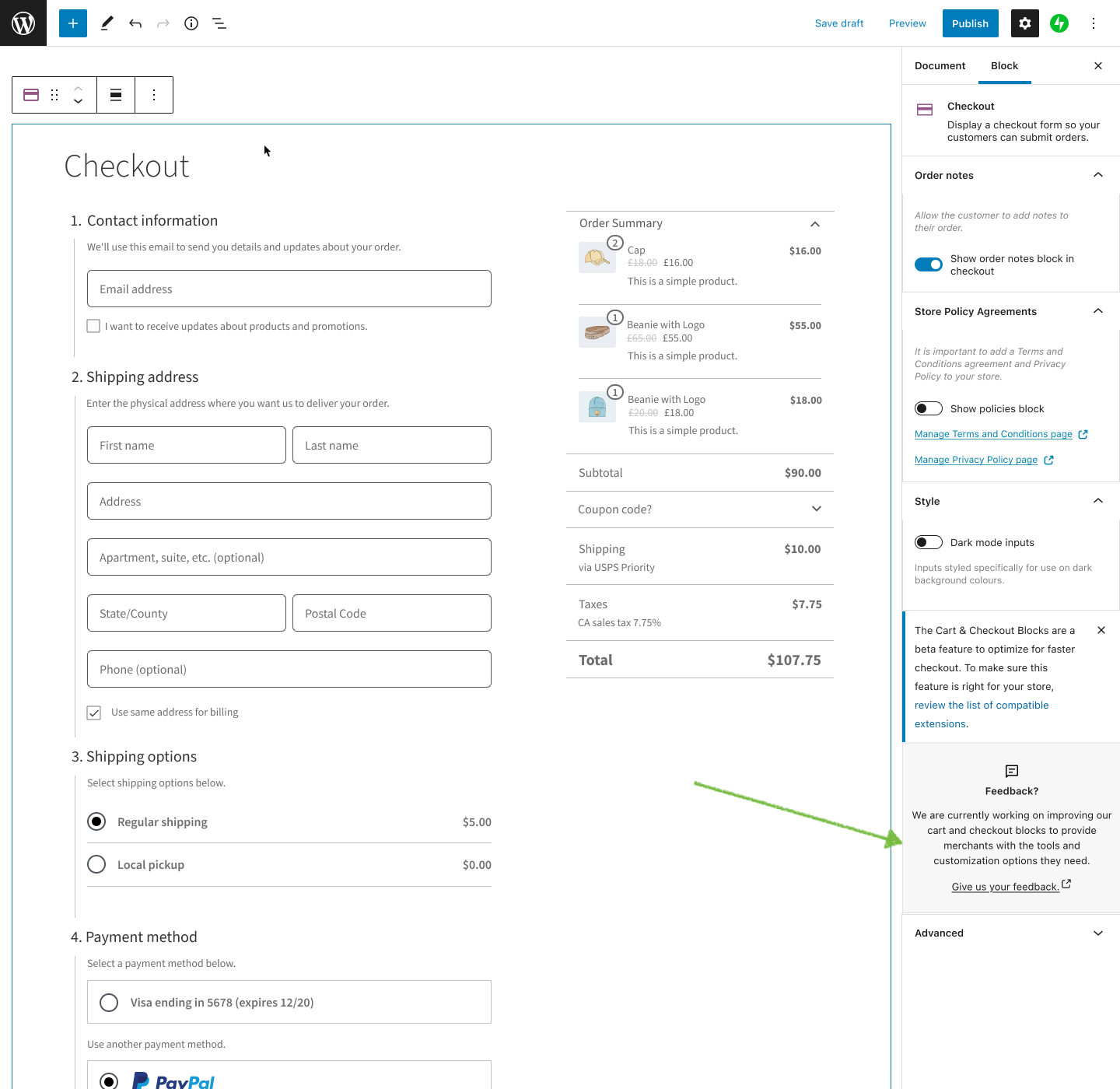Select the Checkout block icon in block toolbar
1120x1089 pixels.
coord(31,94)
